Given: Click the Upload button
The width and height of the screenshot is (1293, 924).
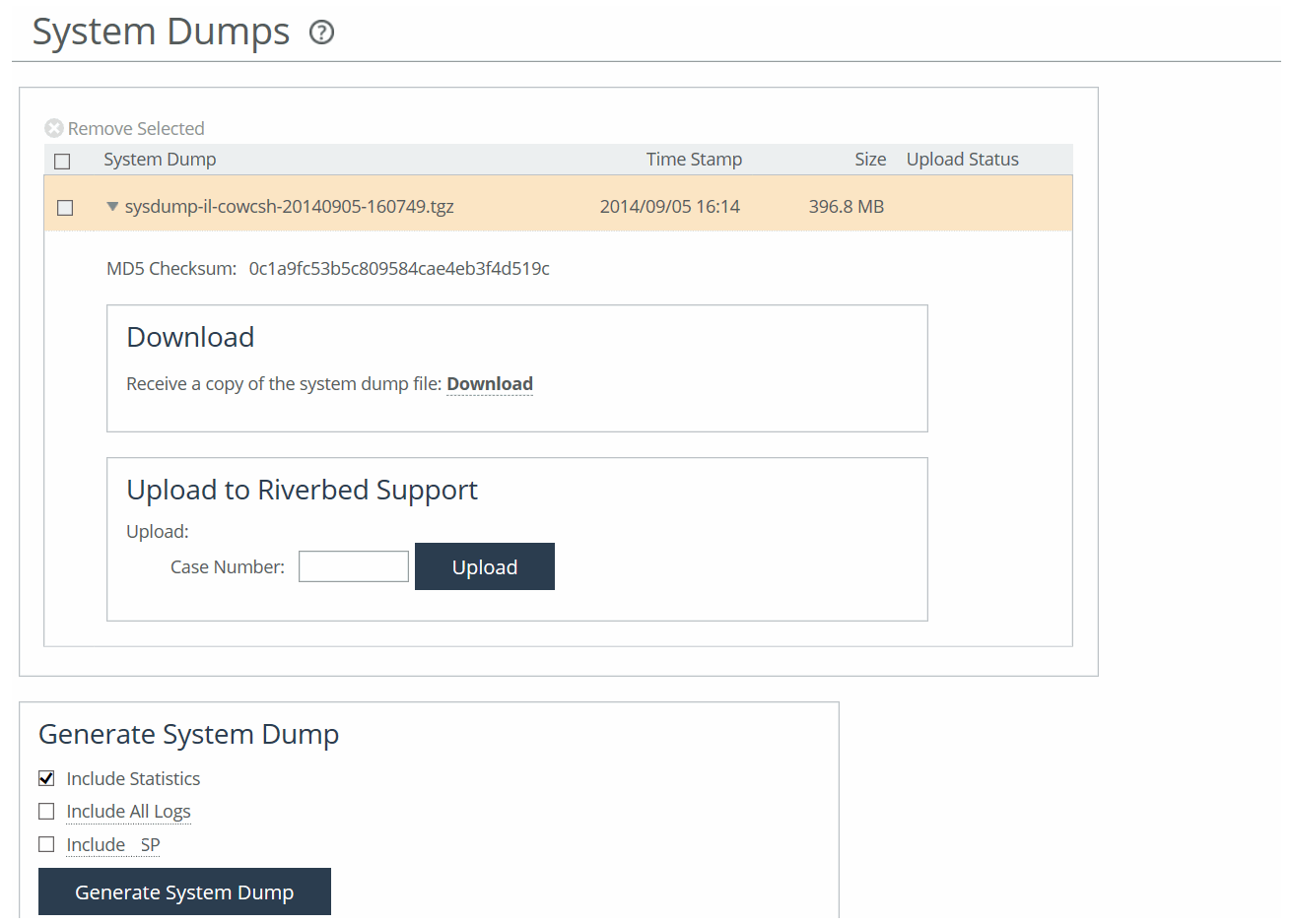Looking at the screenshot, I should [x=485, y=566].
